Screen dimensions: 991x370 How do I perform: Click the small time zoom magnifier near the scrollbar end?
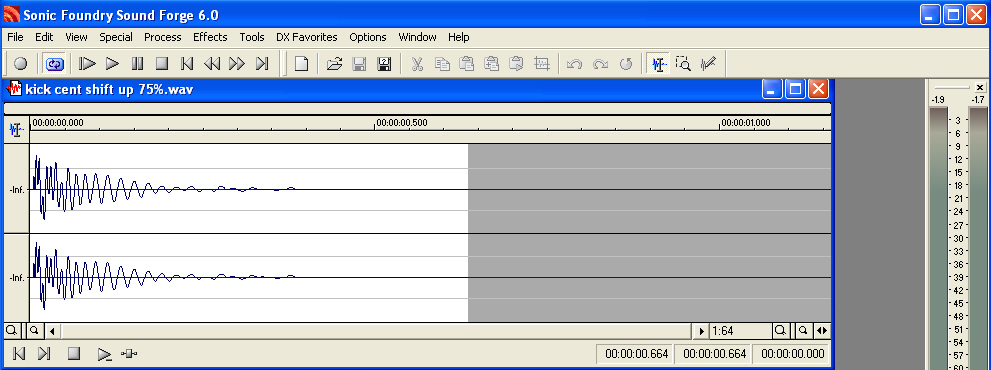click(x=802, y=330)
